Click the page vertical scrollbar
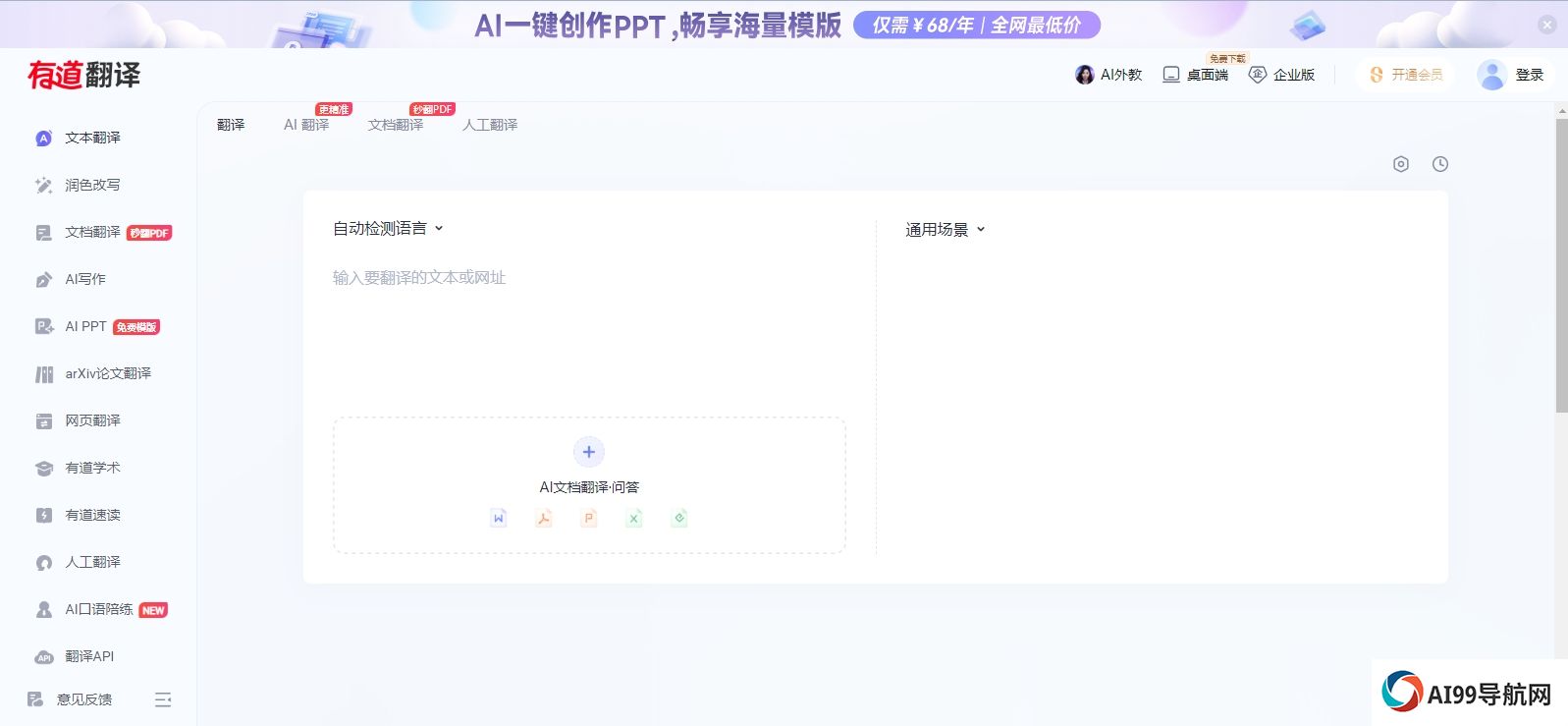Viewport: 1568px width, 726px height. point(1561,265)
